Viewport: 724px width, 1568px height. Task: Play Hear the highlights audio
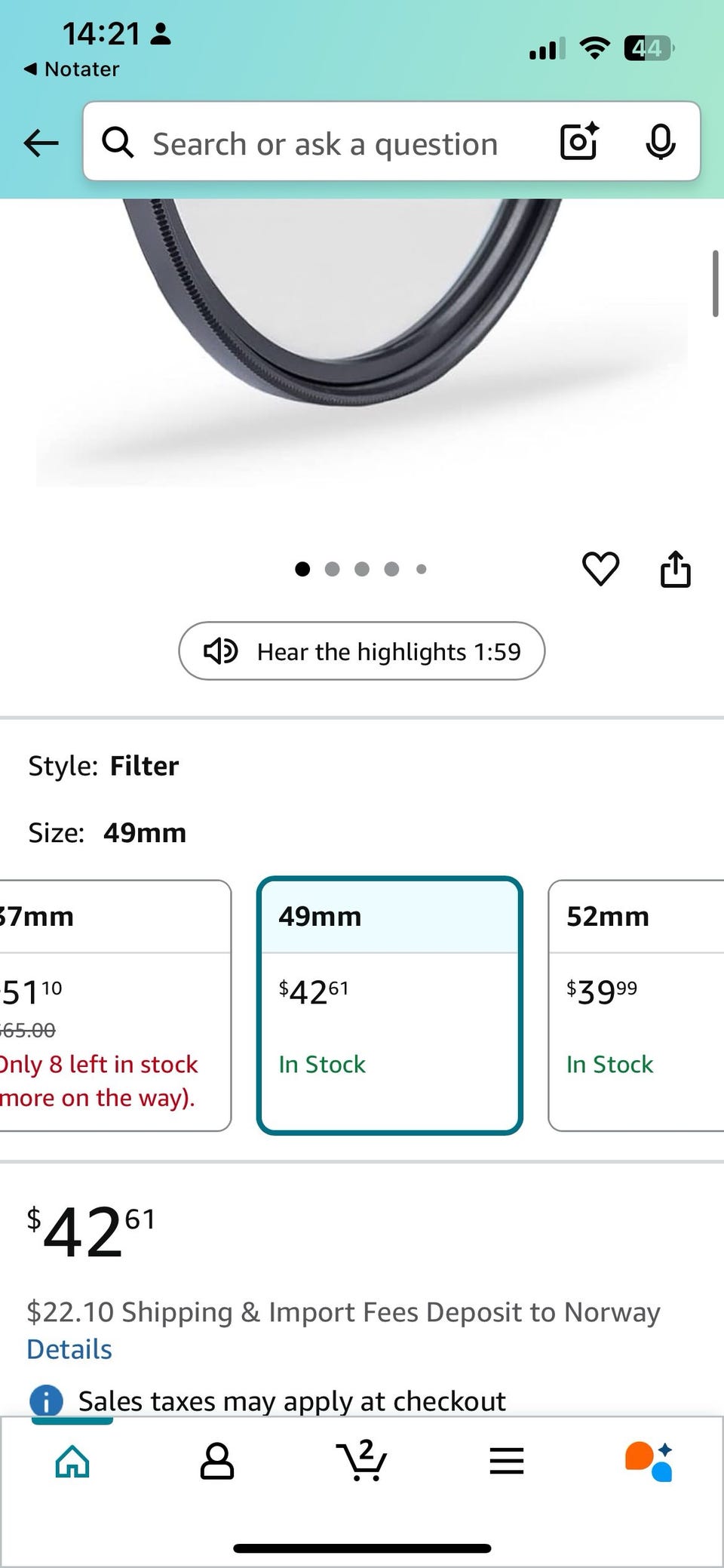click(x=361, y=650)
